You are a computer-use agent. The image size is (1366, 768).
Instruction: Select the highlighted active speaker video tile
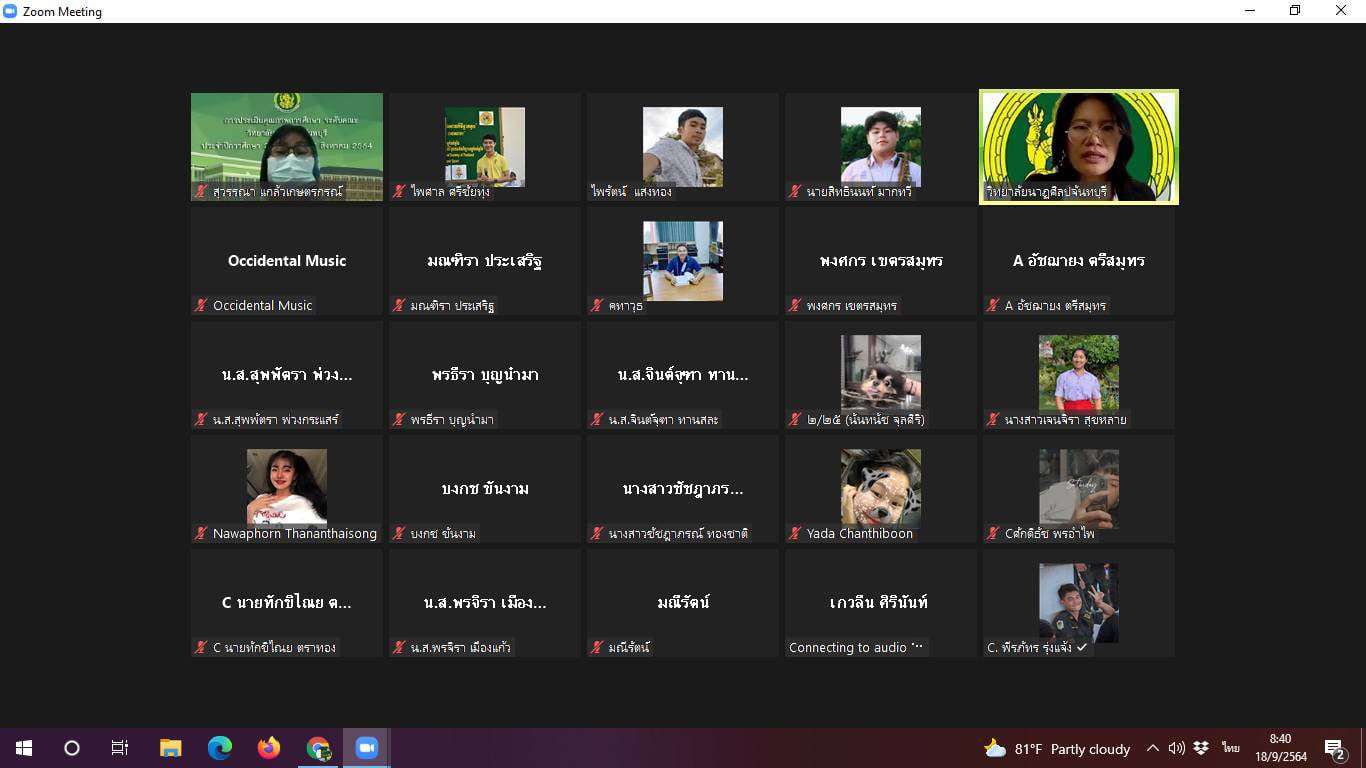(x=1078, y=147)
